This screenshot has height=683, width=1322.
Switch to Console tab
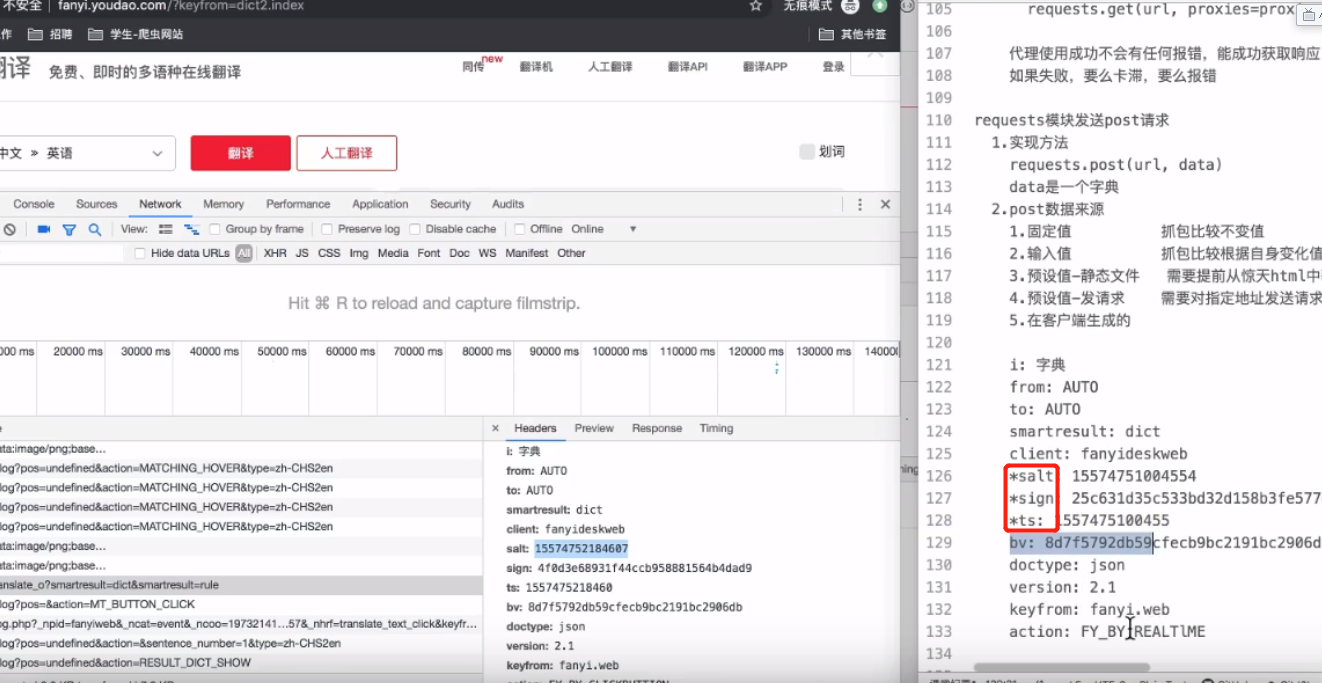pyautogui.click(x=34, y=204)
